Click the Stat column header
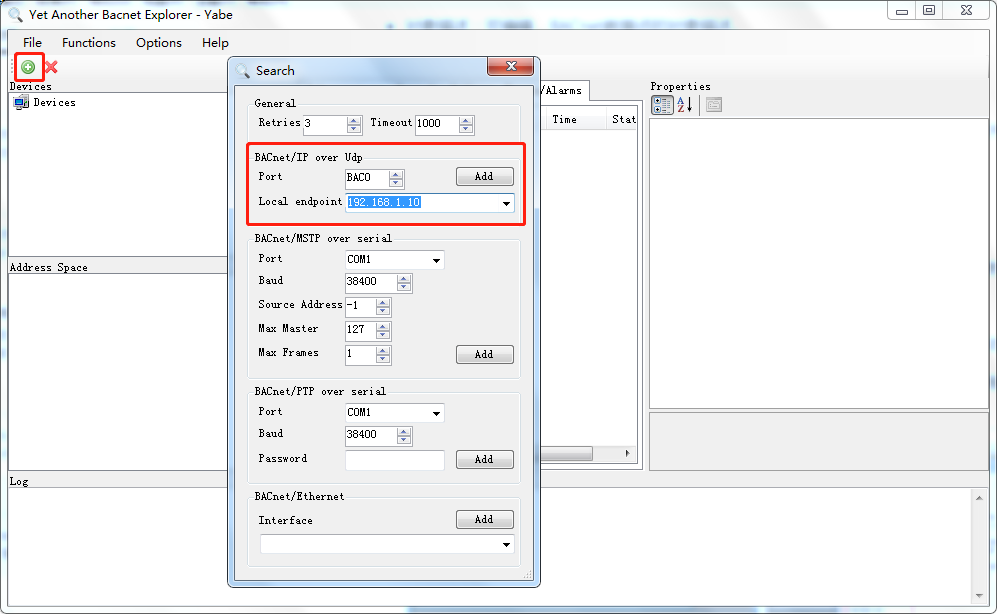997x614 pixels. tap(623, 119)
